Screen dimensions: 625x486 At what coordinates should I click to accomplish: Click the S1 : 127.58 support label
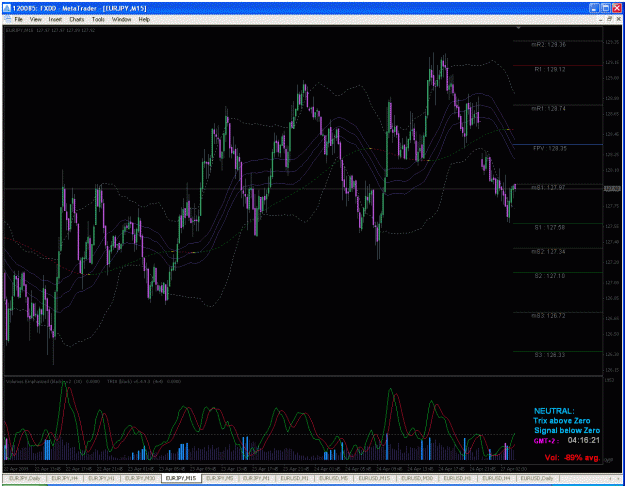click(x=550, y=227)
